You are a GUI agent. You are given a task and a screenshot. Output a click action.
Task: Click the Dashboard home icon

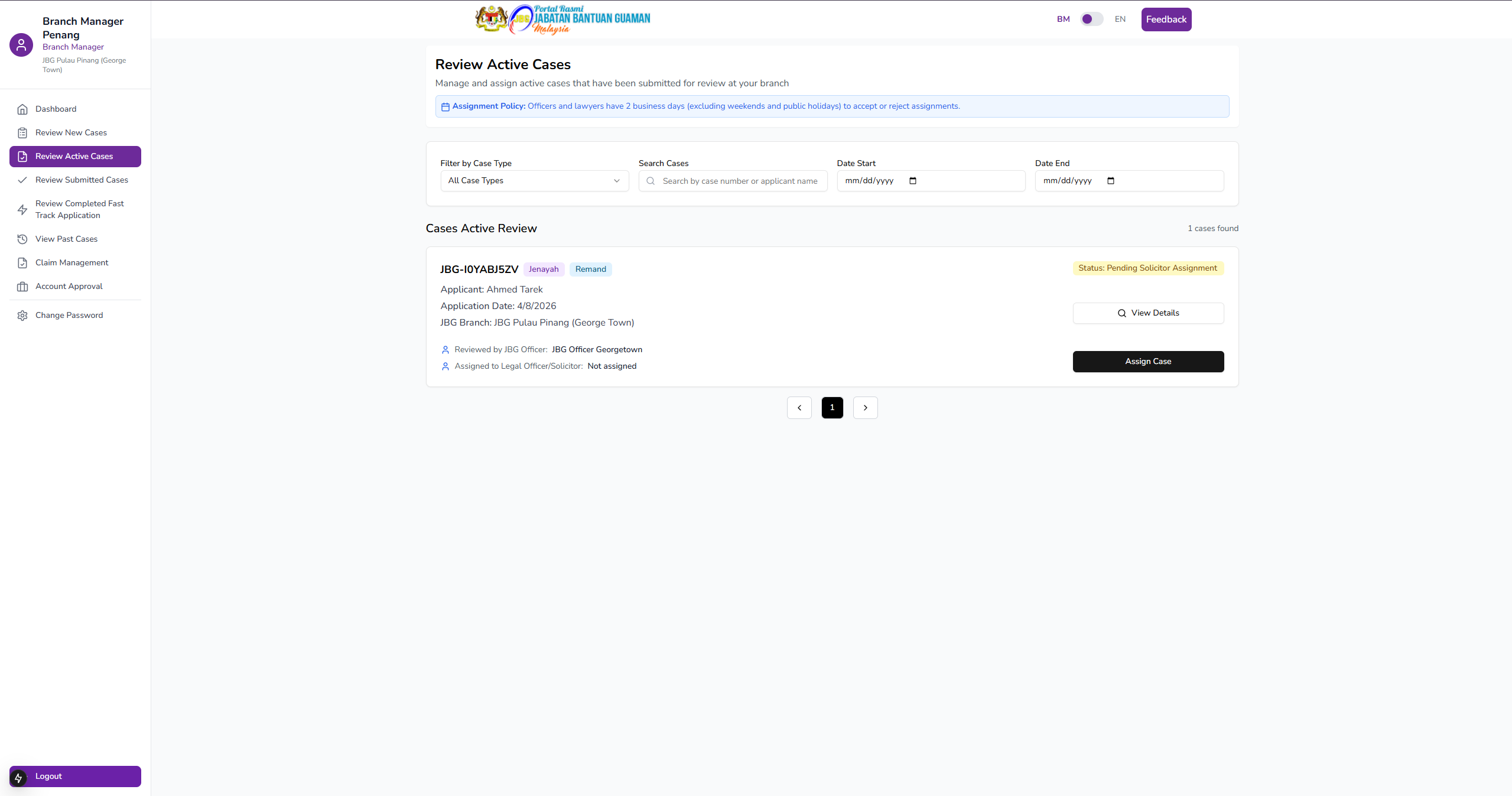22,109
